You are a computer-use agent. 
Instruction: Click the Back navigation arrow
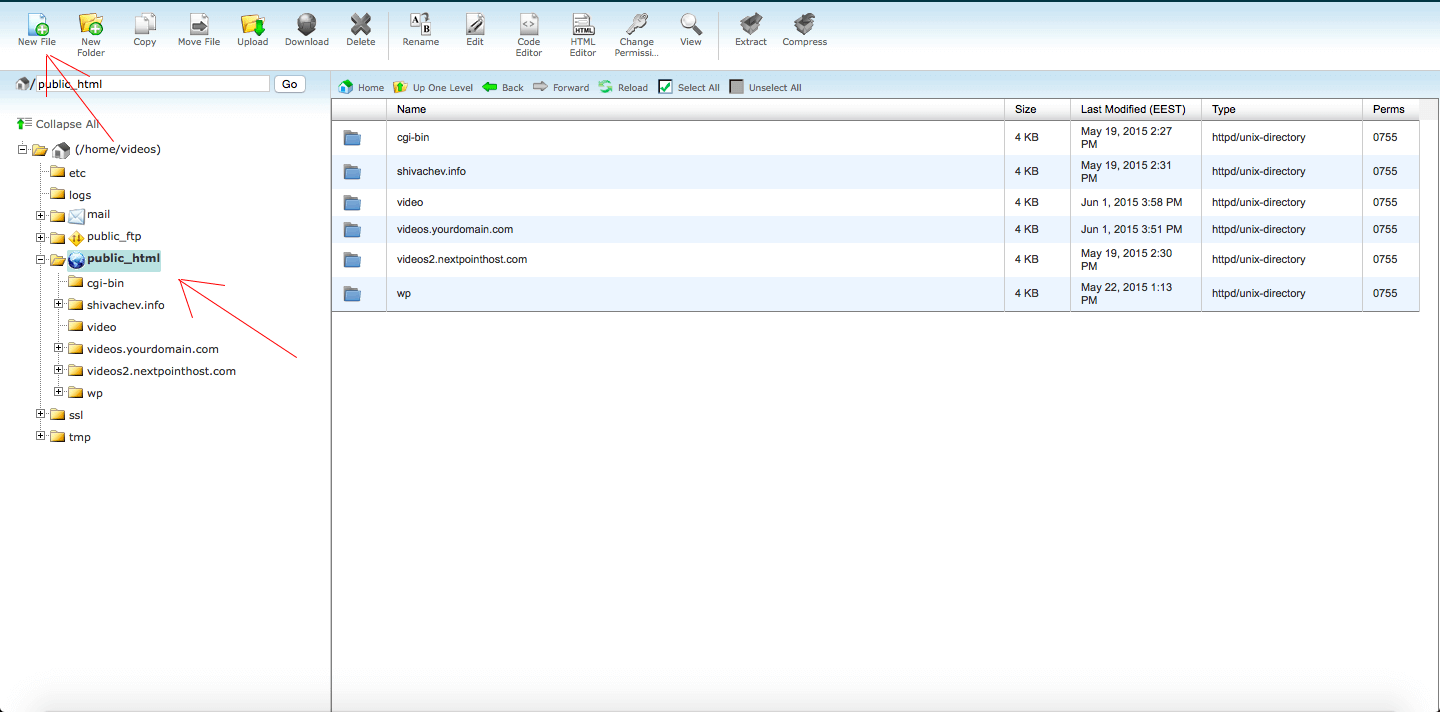tap(503, 87)
